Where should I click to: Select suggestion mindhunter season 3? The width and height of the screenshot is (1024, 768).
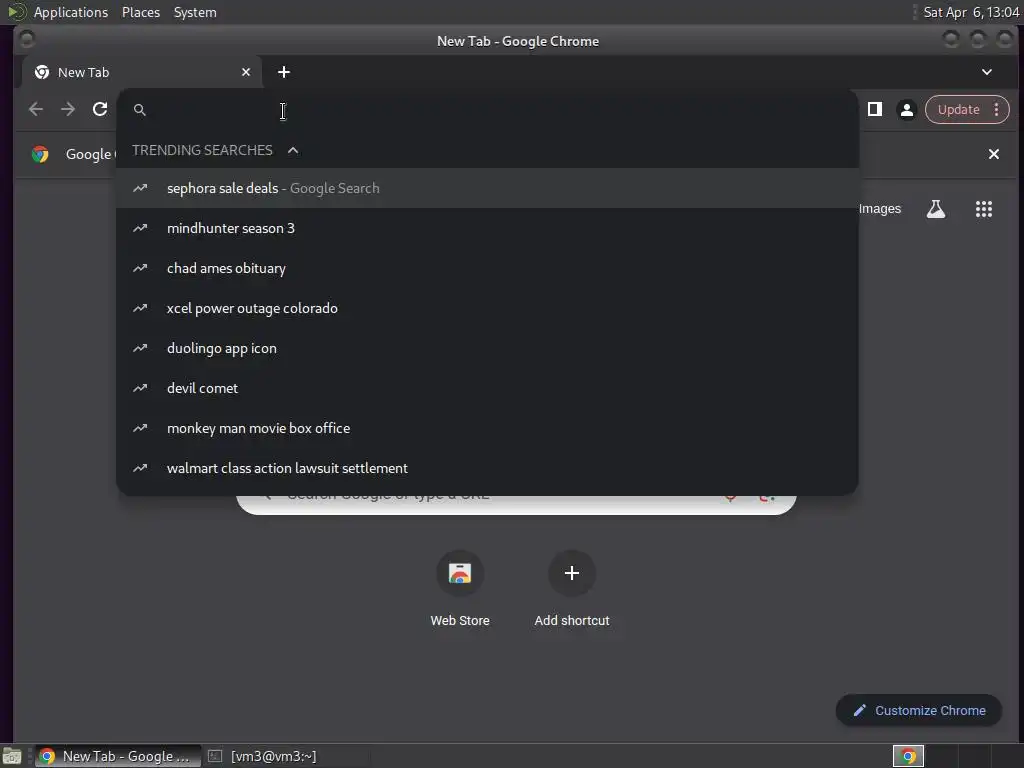tap(487, 228)
